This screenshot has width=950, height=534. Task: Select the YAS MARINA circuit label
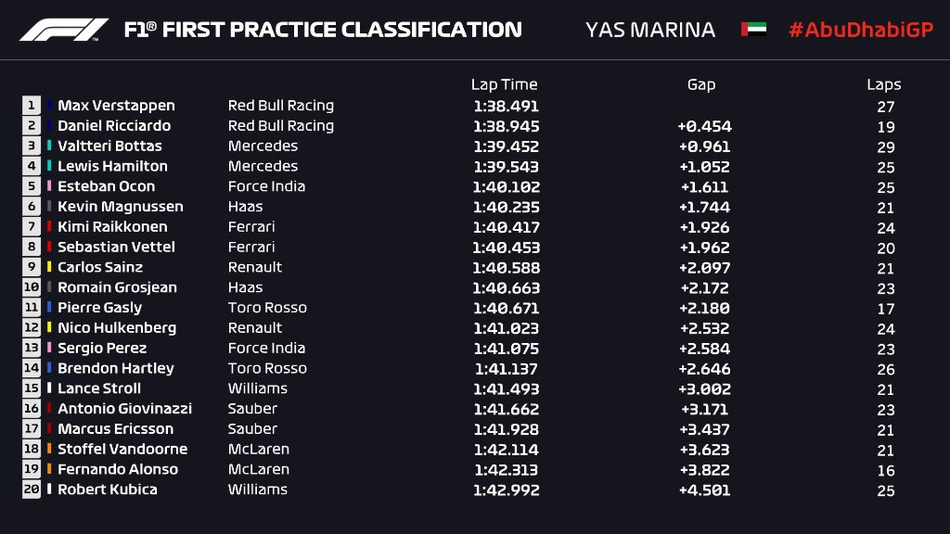(650, 30)
